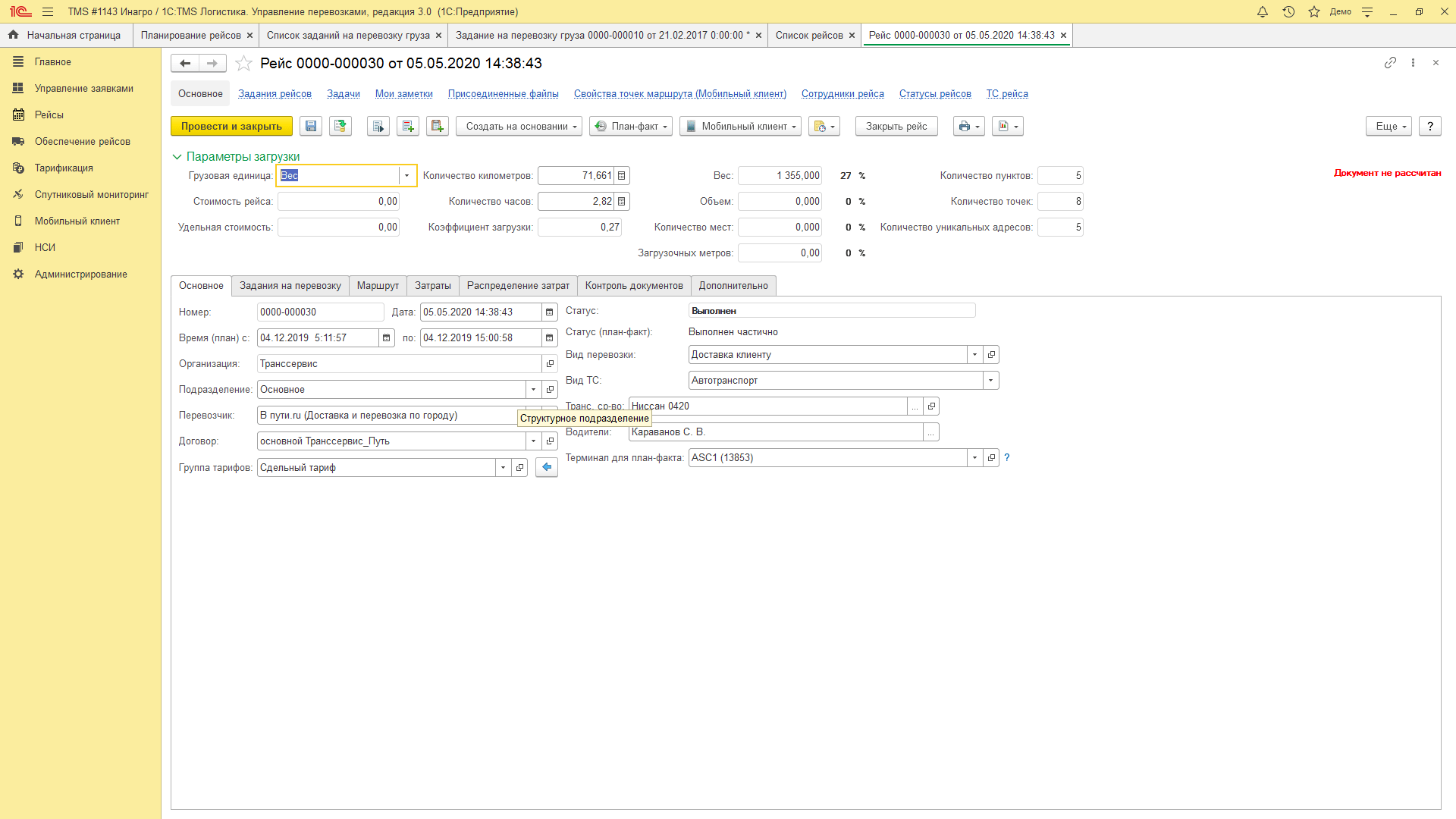1456x819 pixels.
Task: Open the calendar for the 'по' date field
Action: (x=550, y=338)
